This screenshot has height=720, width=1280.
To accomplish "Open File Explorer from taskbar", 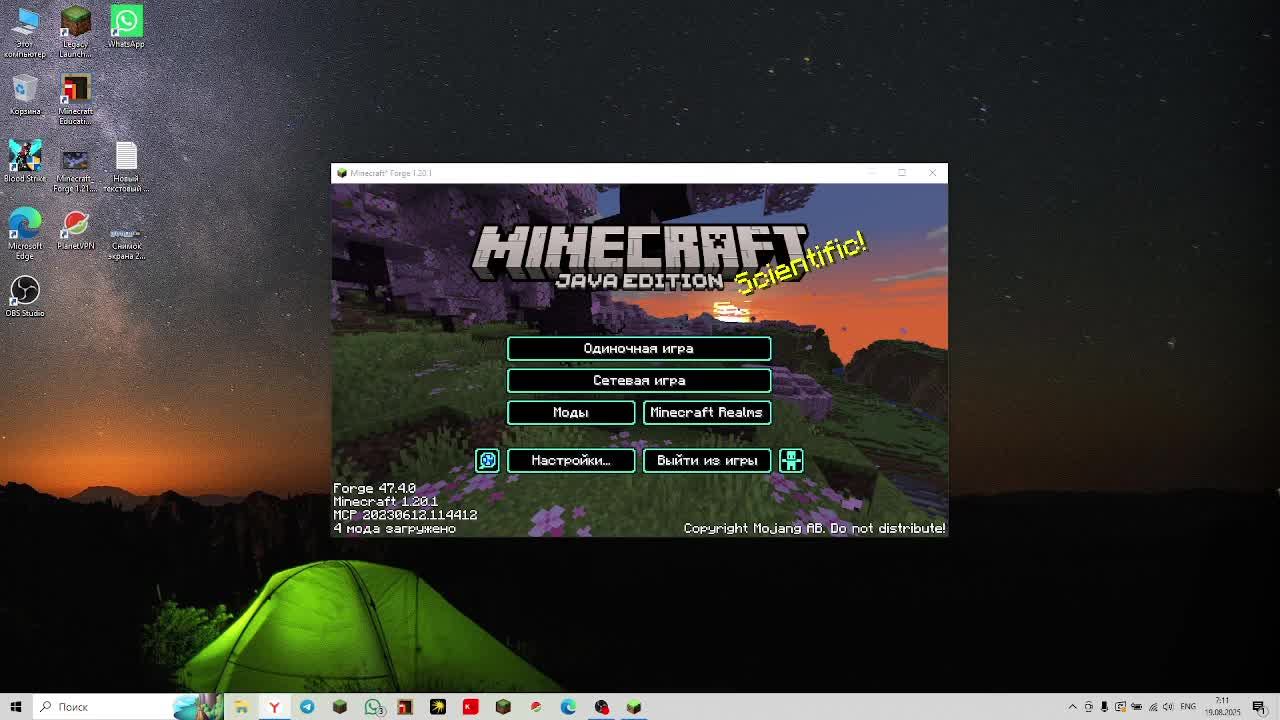I will coord(241,707).
